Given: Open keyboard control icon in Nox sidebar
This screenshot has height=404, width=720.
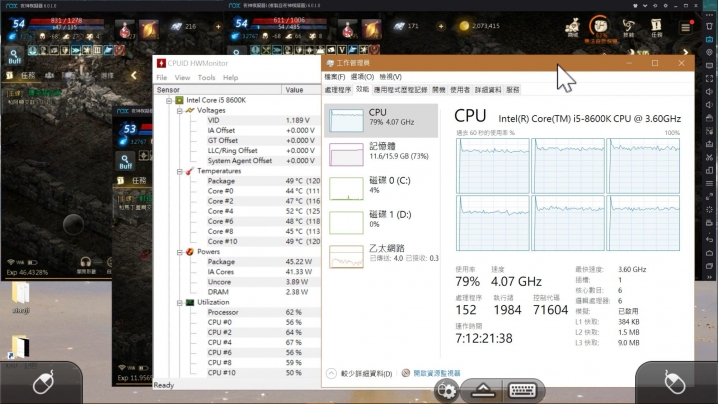Looking at the screenshot, I should coord(709,40).
